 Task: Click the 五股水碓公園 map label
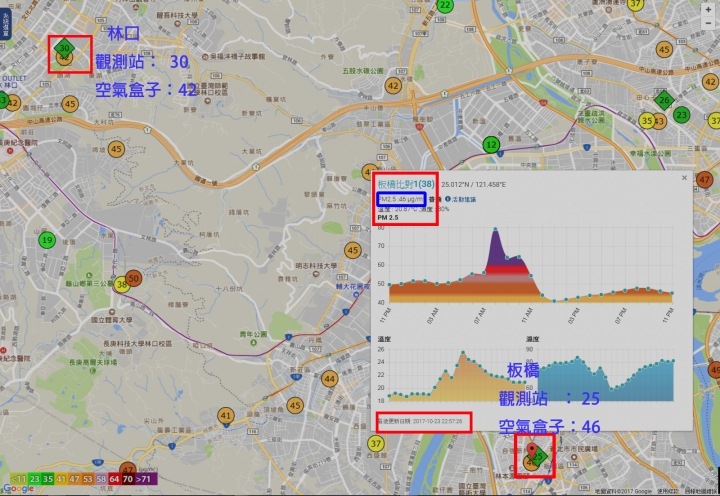tap(363, 71)
